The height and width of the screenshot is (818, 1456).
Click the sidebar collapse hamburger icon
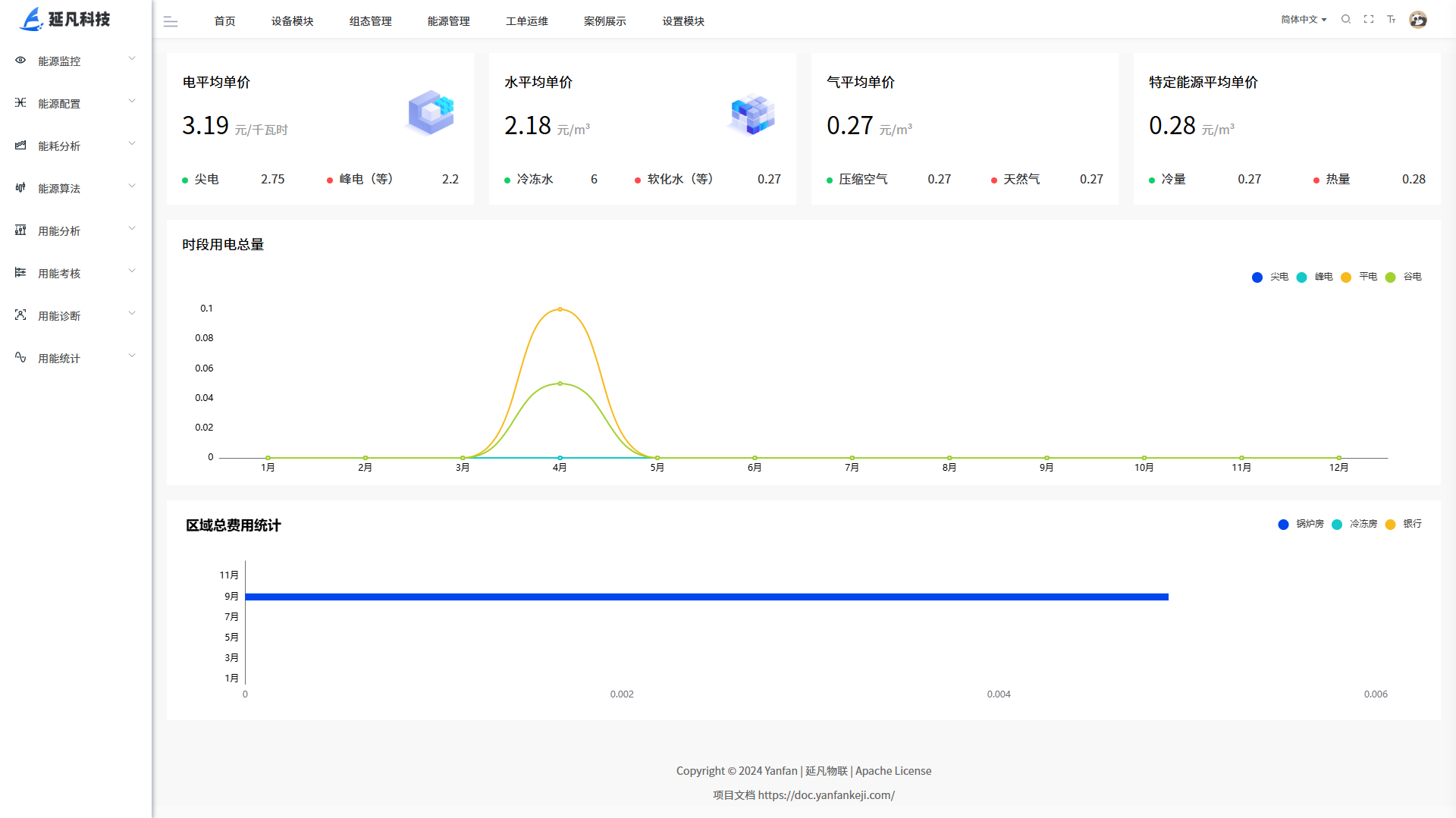coord(171,22)
